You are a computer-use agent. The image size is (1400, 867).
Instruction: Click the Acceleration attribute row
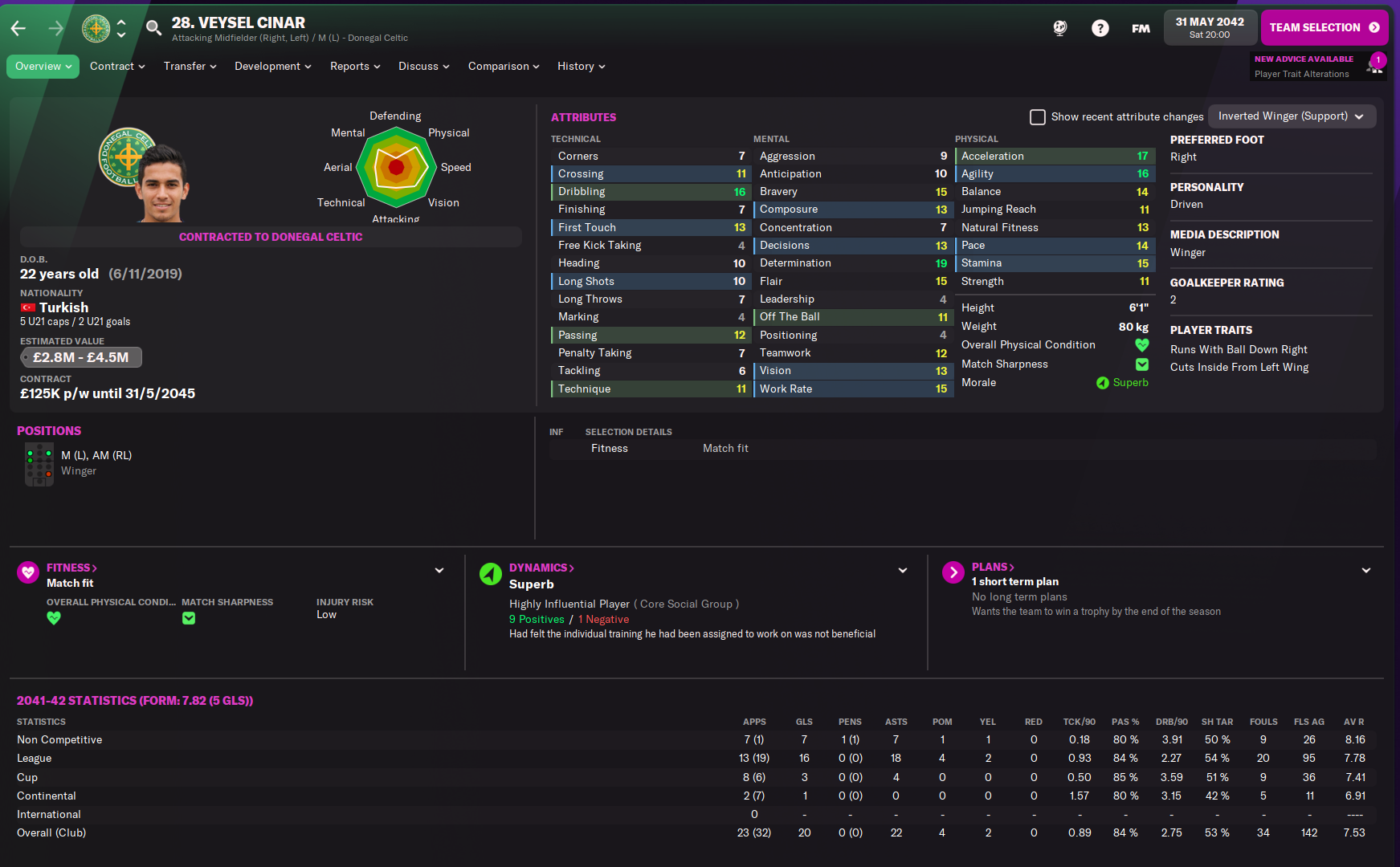coord(1055,157)
